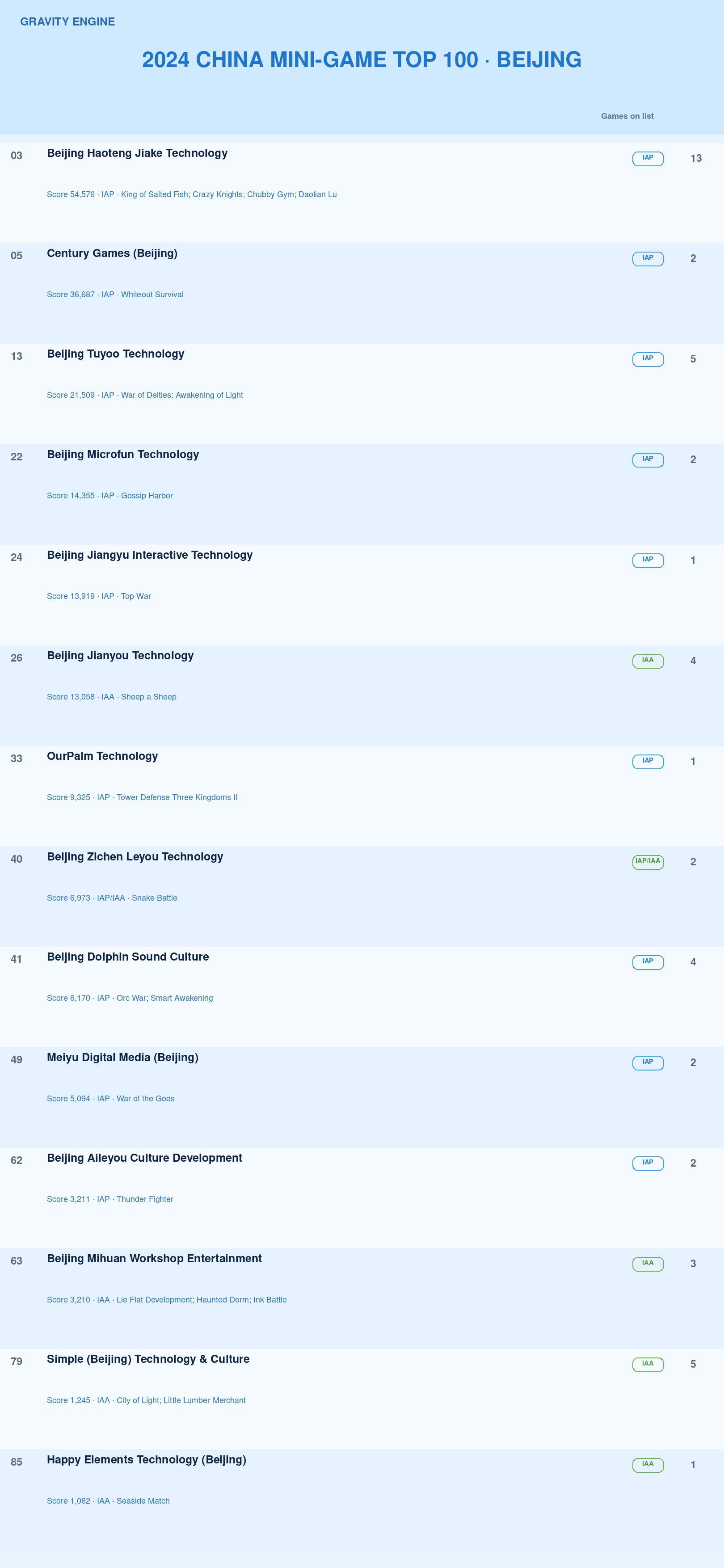724x1568 pixels.
Task: Open Simple (Beijing) Technology & Culture entry
Action: pyautogui.click(x=148, y=1359)
